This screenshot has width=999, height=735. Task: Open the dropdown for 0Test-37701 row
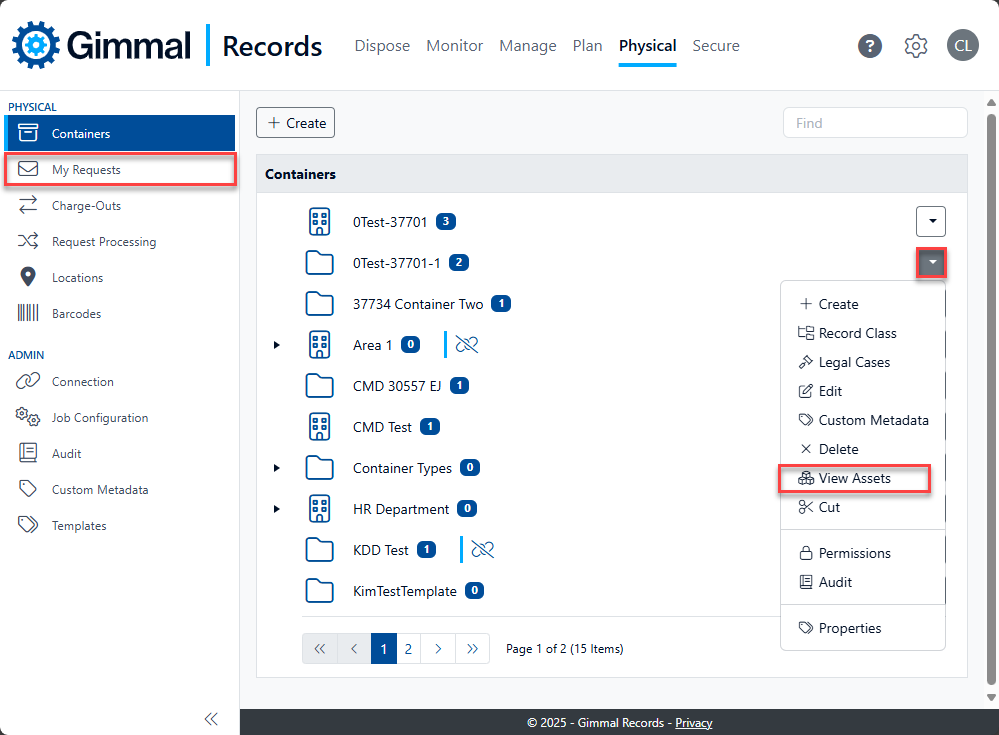[931, 222]
